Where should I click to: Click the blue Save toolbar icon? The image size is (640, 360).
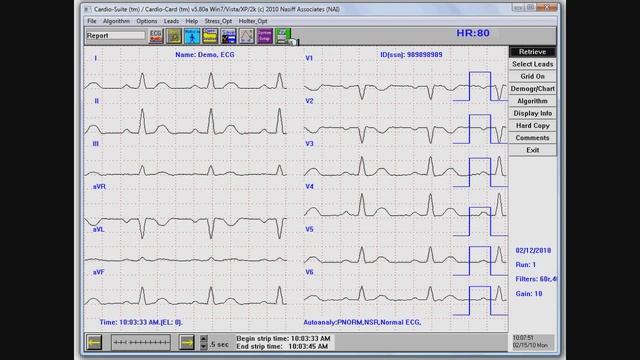tap(229, 36)
